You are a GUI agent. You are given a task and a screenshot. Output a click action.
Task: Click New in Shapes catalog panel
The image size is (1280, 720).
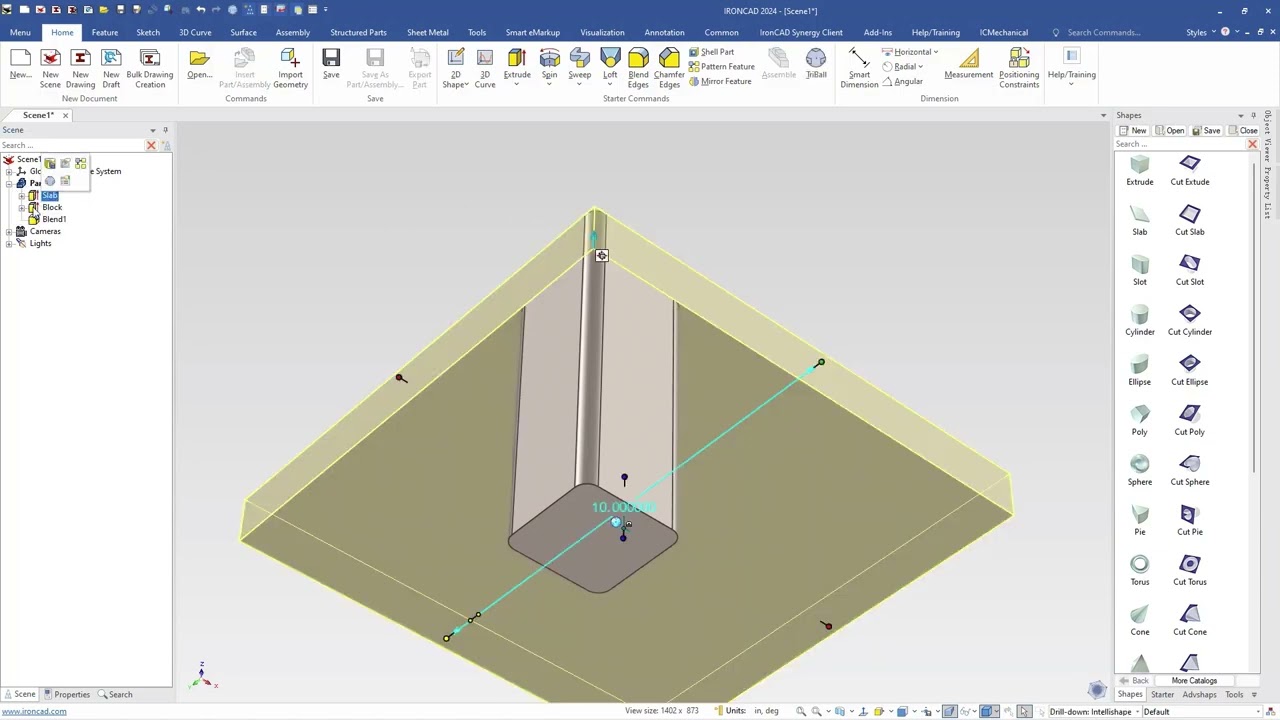tap(1133, 131)
